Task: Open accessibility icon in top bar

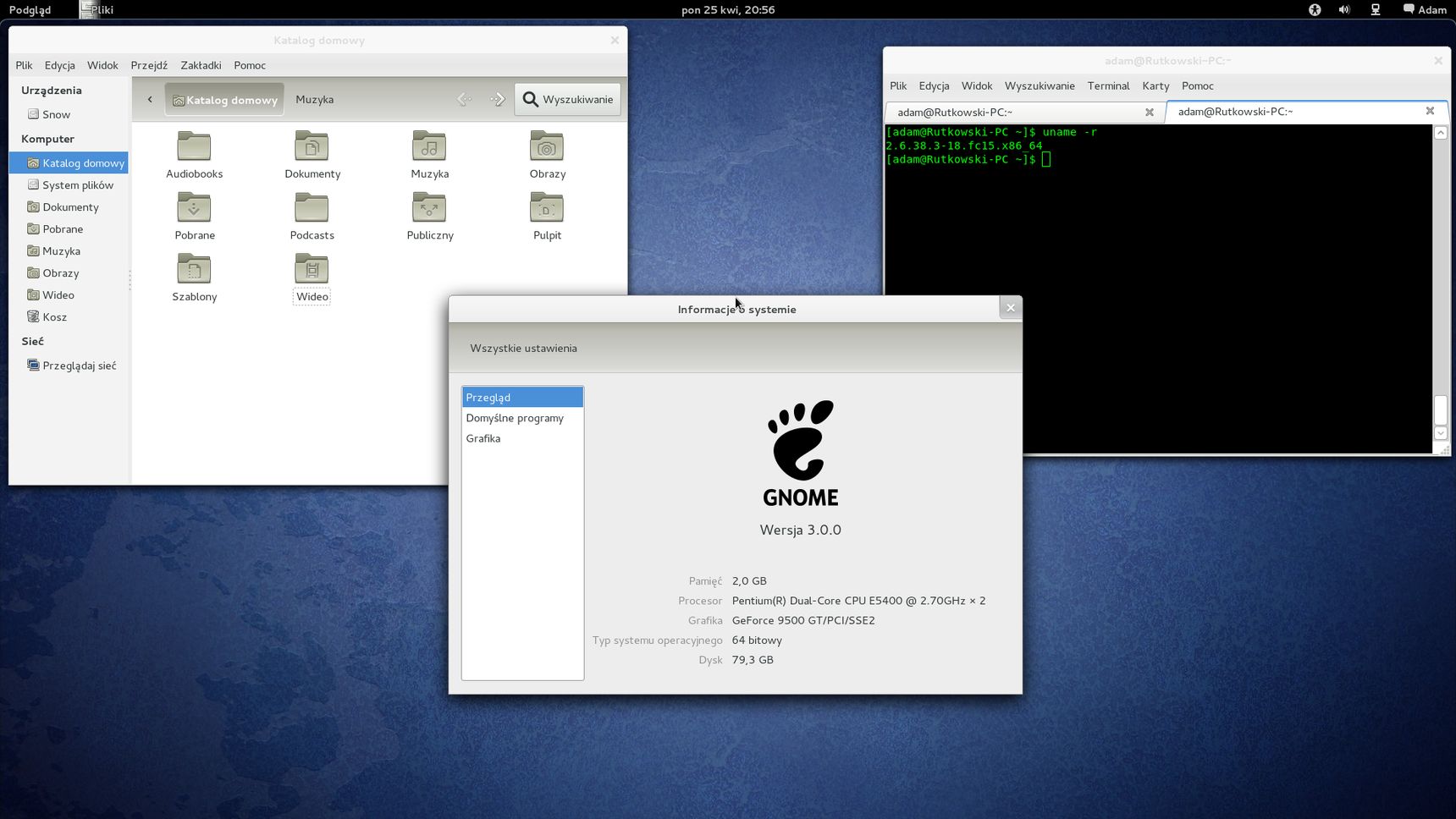Action: 1315,9
